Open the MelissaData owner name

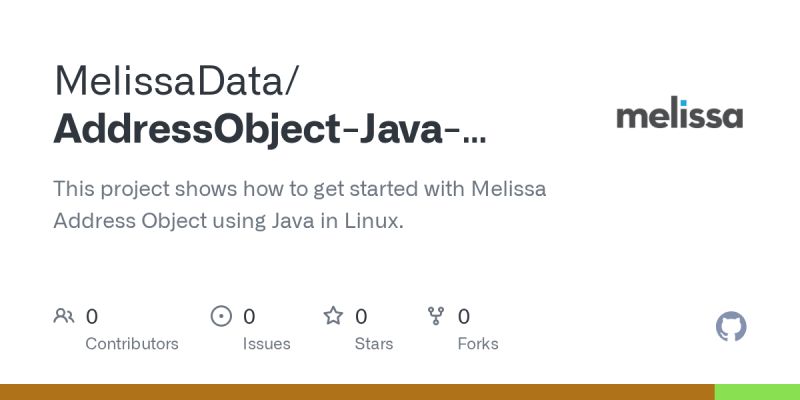coord(176,81)
